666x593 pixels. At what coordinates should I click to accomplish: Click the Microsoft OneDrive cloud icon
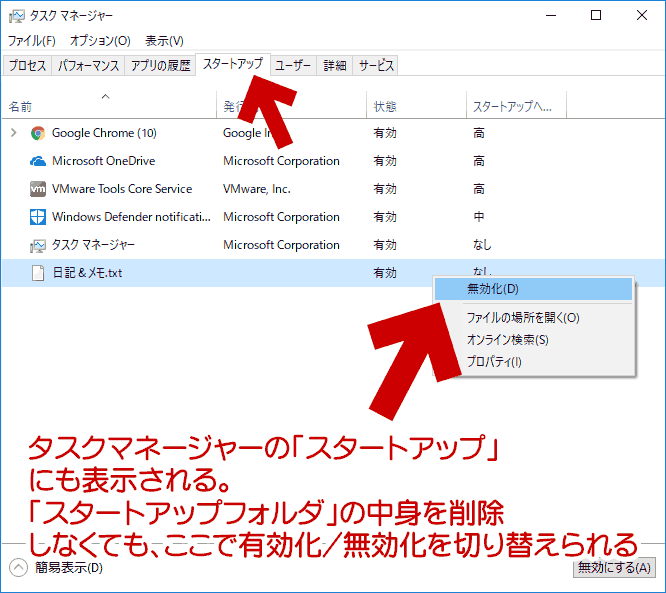(x=38, y=161)
